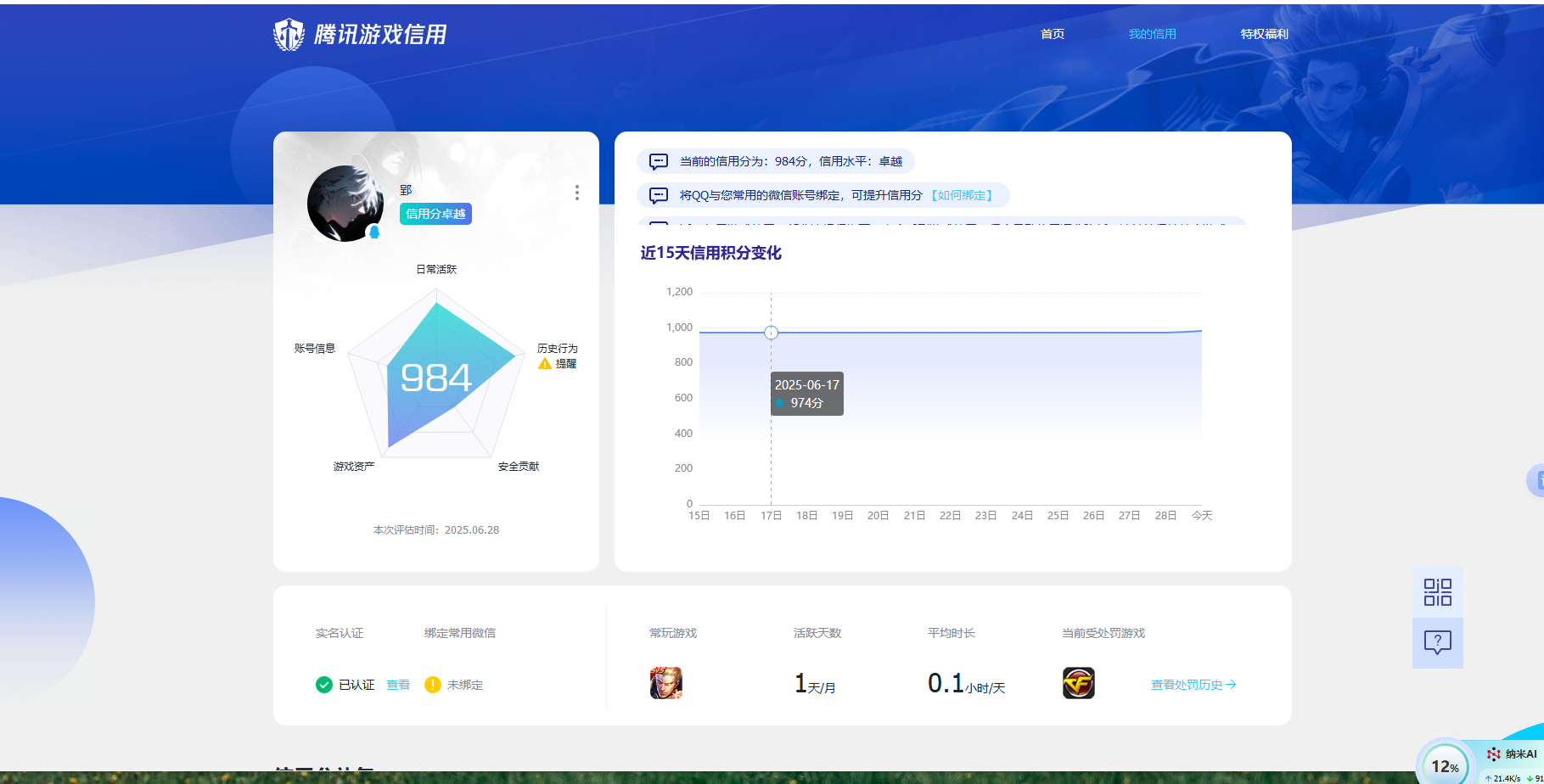Click the 12% floating performance indicator

tap(1445, 766)
